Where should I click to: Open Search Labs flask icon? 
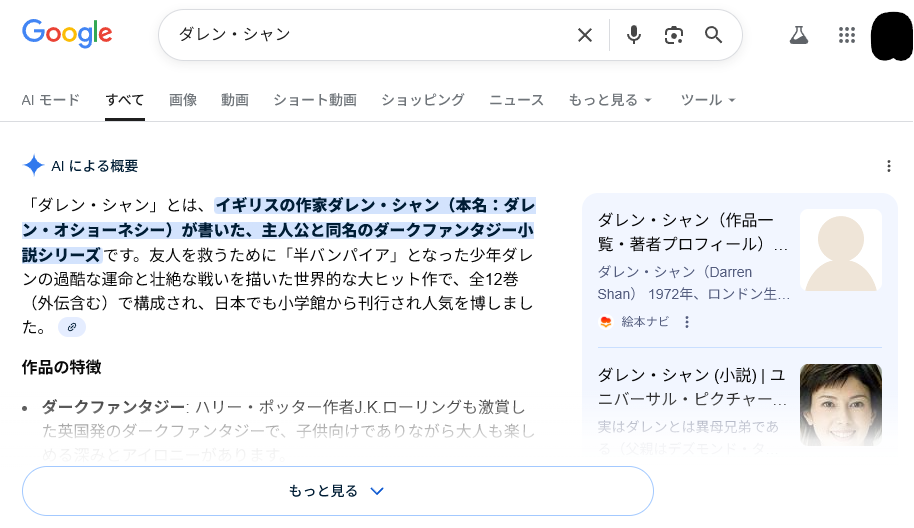[x=798, y=35]
